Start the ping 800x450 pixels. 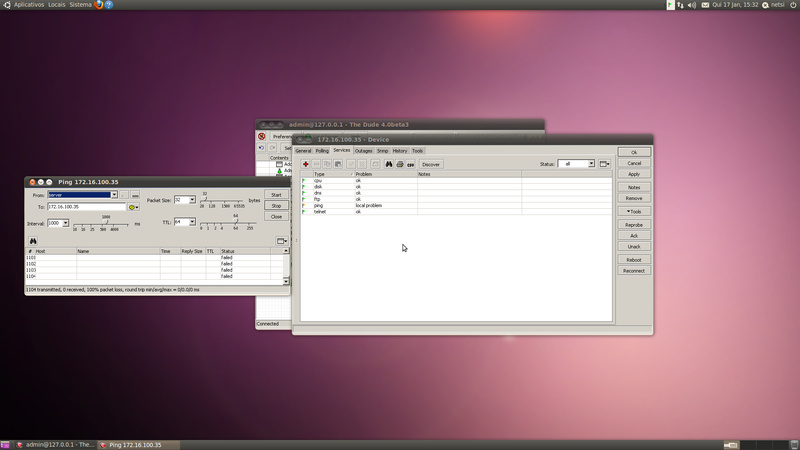pos(277,195)
